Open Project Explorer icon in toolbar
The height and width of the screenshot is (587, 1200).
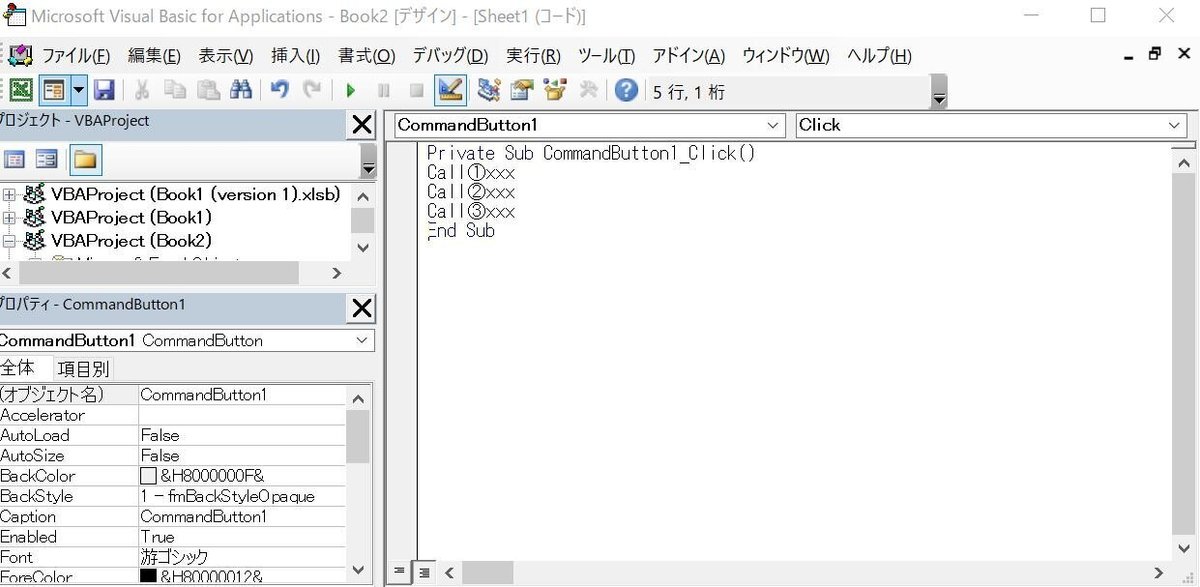coord(488,91)
